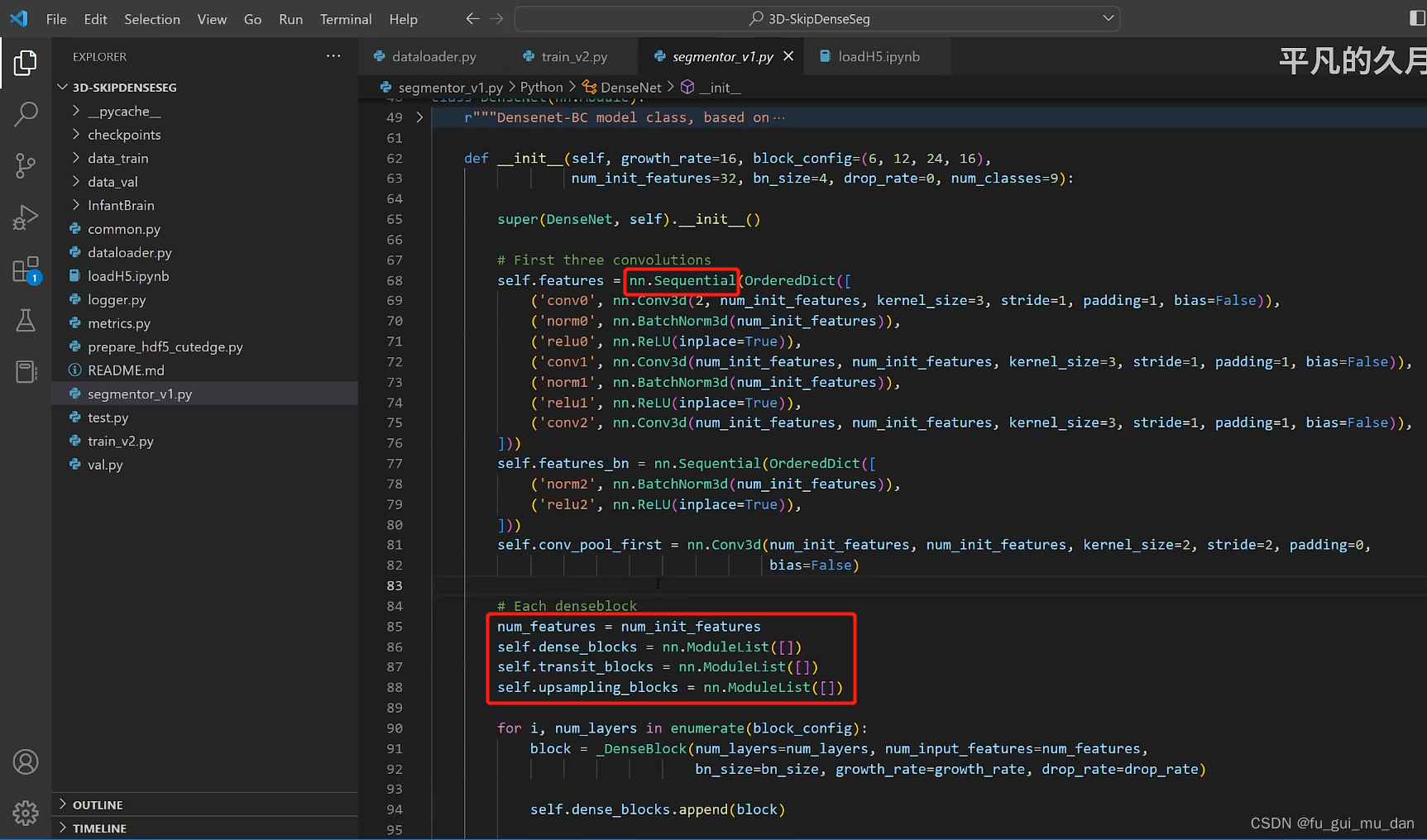1427x840 pixels.
Task: Open common.py from the file tree
Action: [x=124, y=229]
